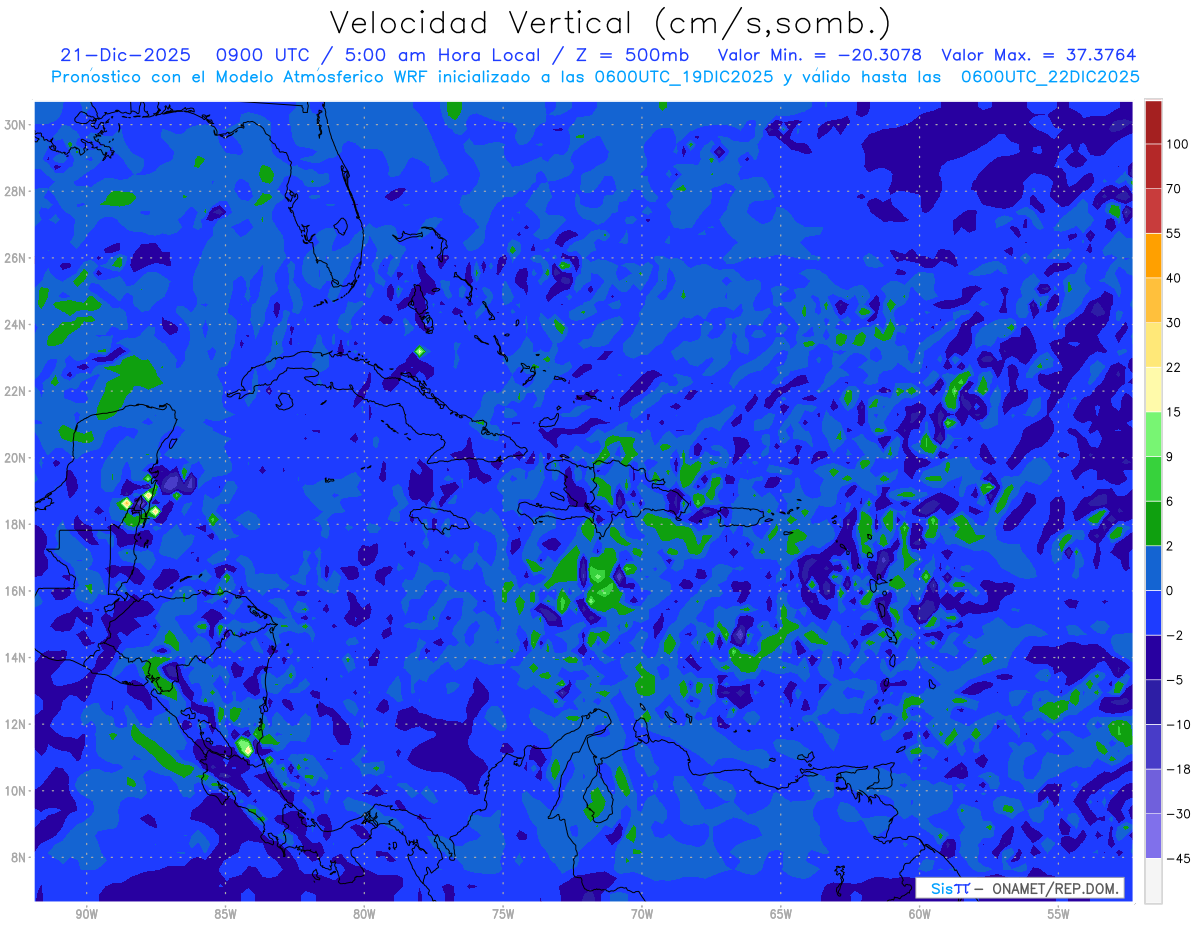Click the '30N' latitude label
The height and width of the screenshot is (927, 1200).
pos(17,125)
